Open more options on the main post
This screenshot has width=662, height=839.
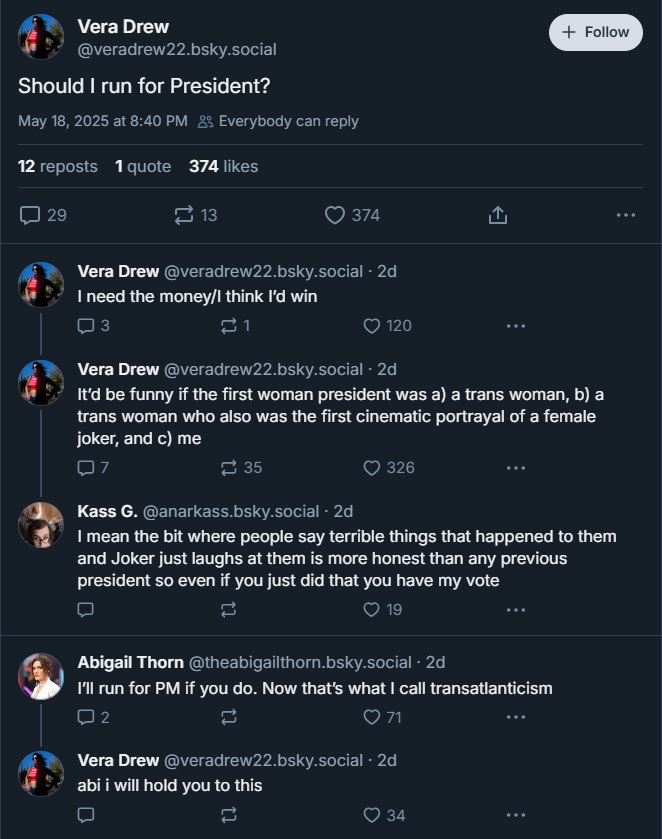[626, 215]
